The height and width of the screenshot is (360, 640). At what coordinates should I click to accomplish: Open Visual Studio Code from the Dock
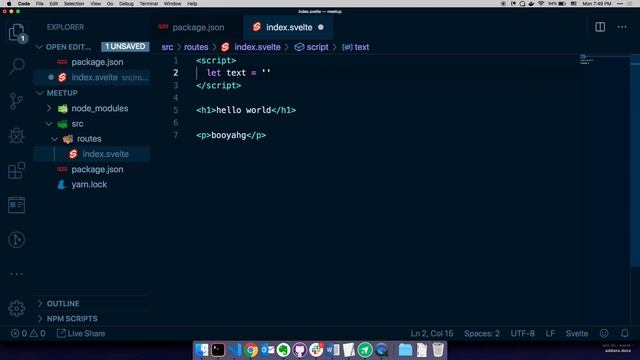[234, 350]
